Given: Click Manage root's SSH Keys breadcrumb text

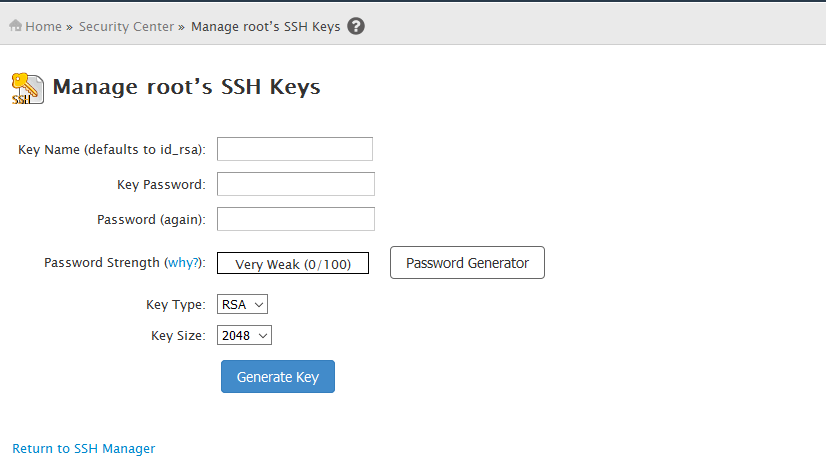Looking at the screenshot, I should pos(265,27).
